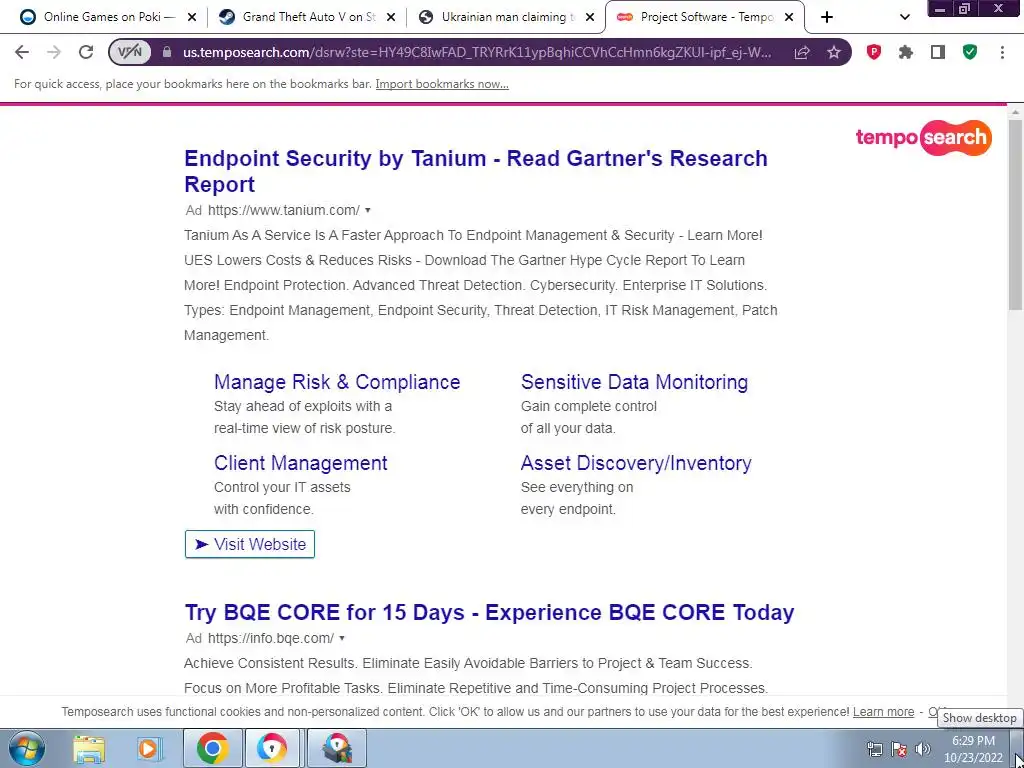Expand dropdown arrow beside tanium.com URL
The width and height of the screenshot is (1024, 768).
click(368, 210)
